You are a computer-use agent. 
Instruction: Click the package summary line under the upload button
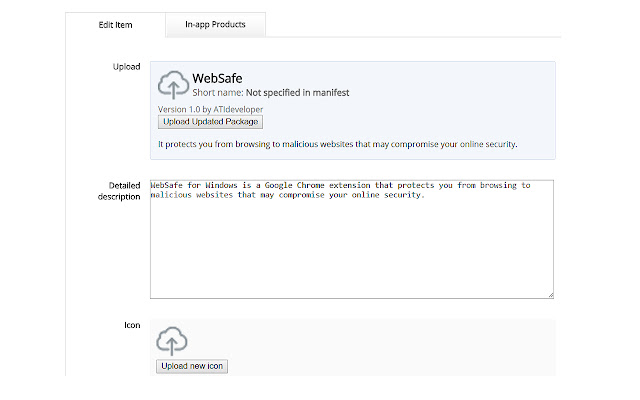point(337,145)
